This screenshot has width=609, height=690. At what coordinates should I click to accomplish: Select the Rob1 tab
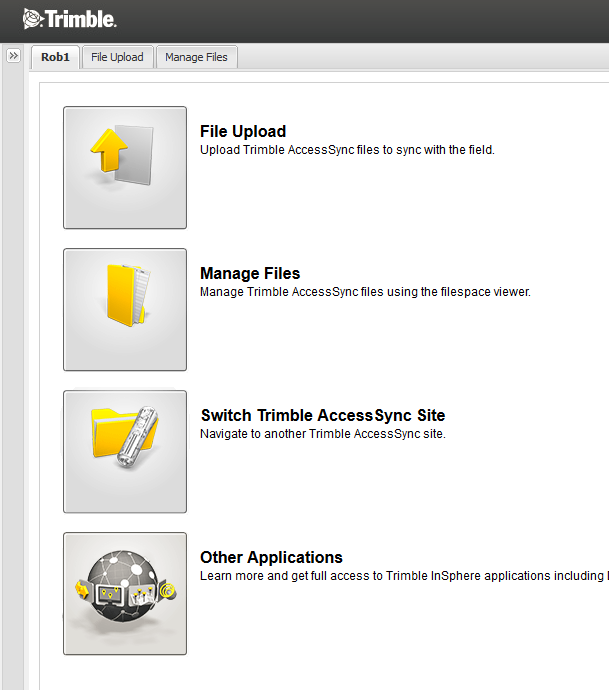pyautogui.click(x=55, y=57)
